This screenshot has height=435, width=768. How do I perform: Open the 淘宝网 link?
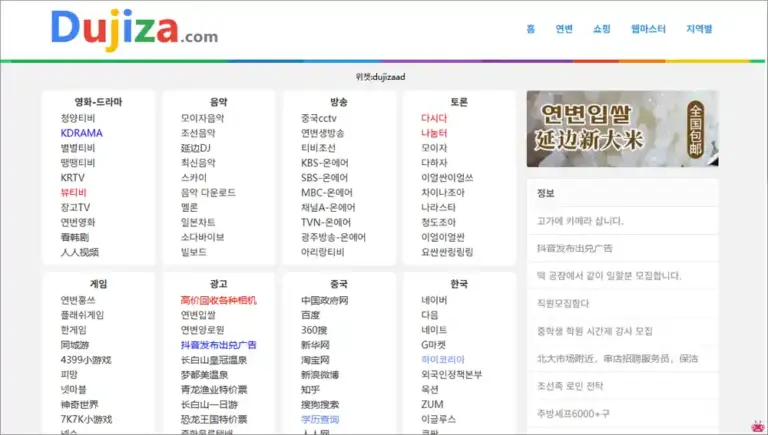point(315,360)
